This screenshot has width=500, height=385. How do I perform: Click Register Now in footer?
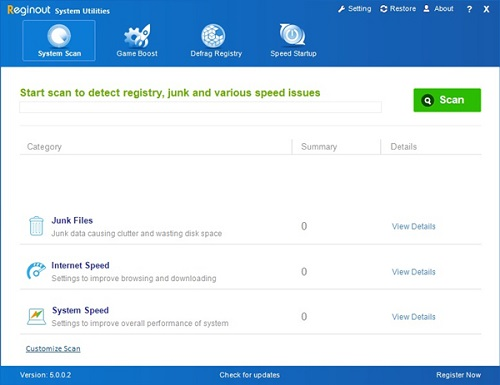(458, 375)
